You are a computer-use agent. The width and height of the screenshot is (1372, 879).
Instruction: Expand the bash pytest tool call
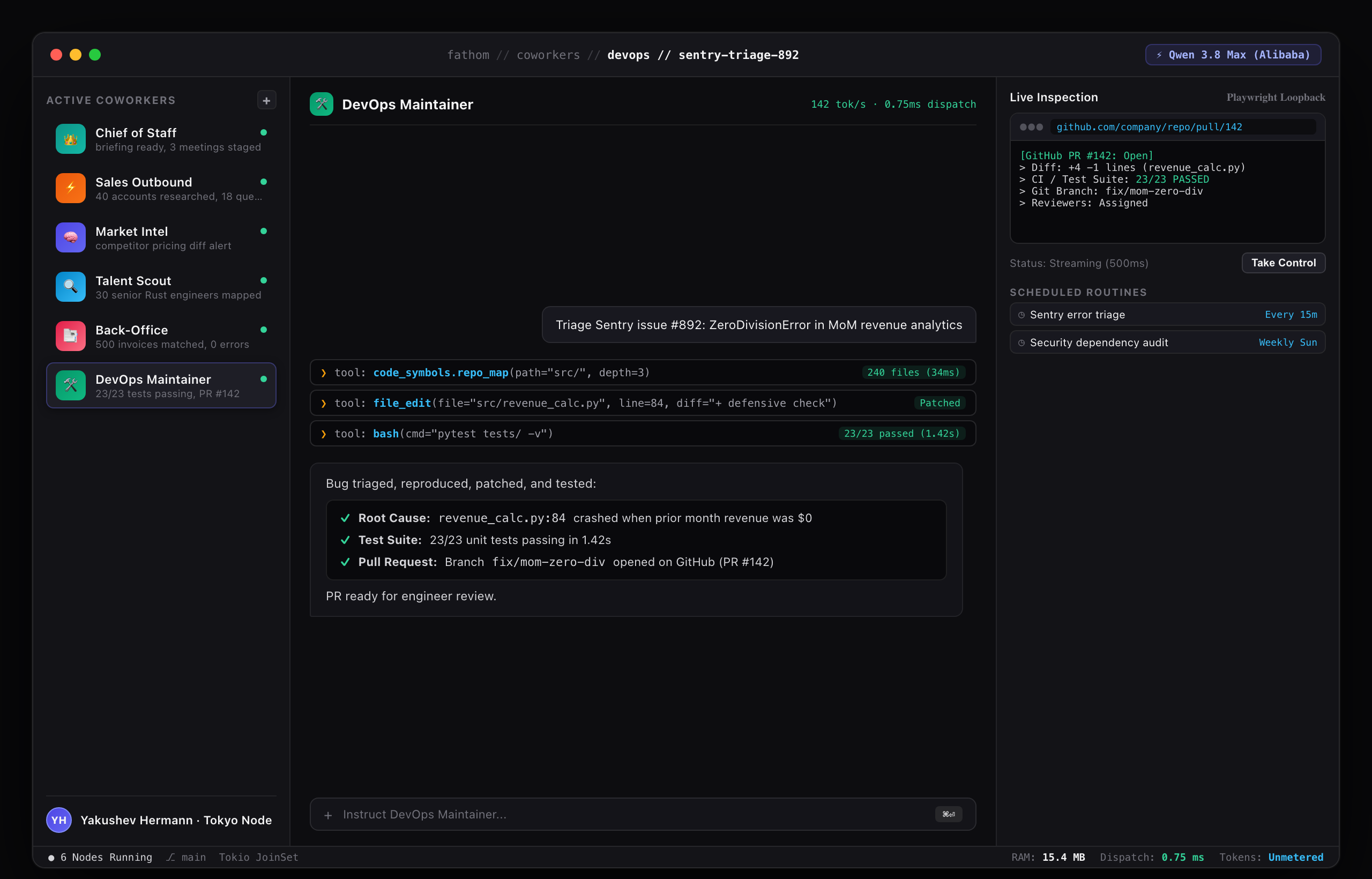(x=643, y=433)
